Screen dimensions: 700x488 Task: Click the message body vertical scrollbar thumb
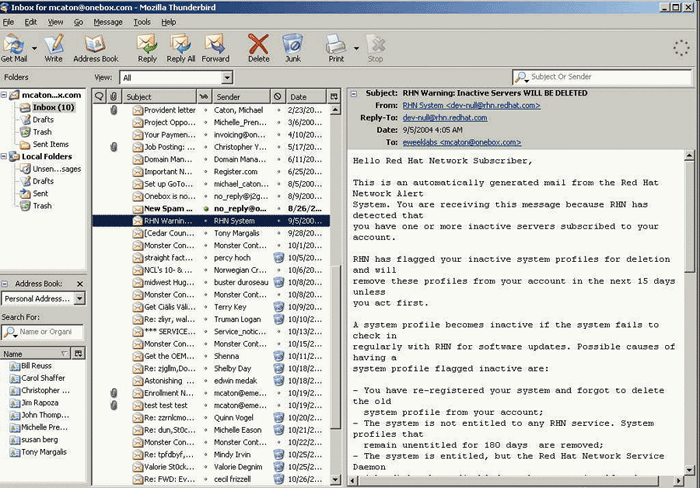pos(689,217)
